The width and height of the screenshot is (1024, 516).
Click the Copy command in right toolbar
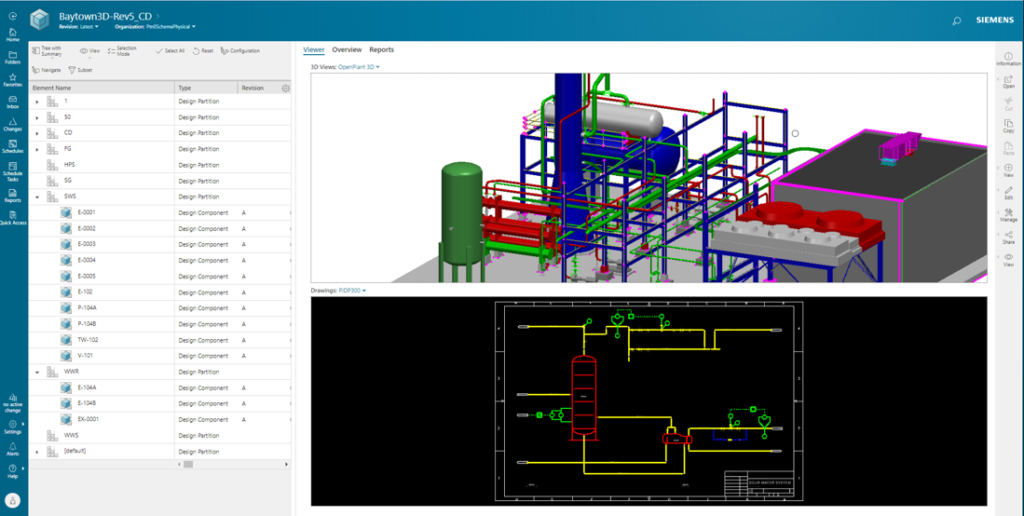(1008, 126)
